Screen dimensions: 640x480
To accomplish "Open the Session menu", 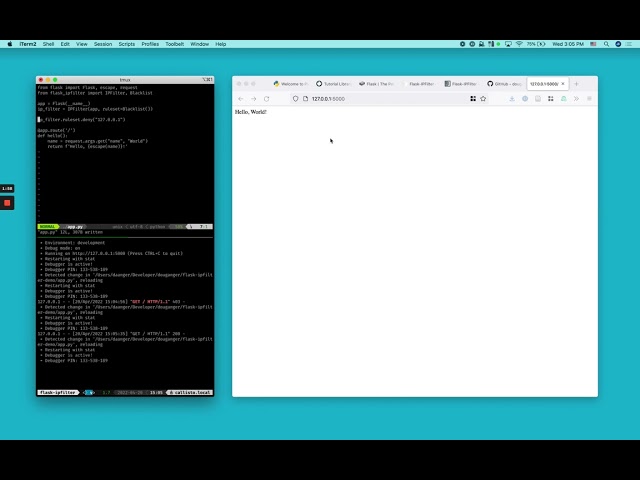I will [x=103, y=44].
